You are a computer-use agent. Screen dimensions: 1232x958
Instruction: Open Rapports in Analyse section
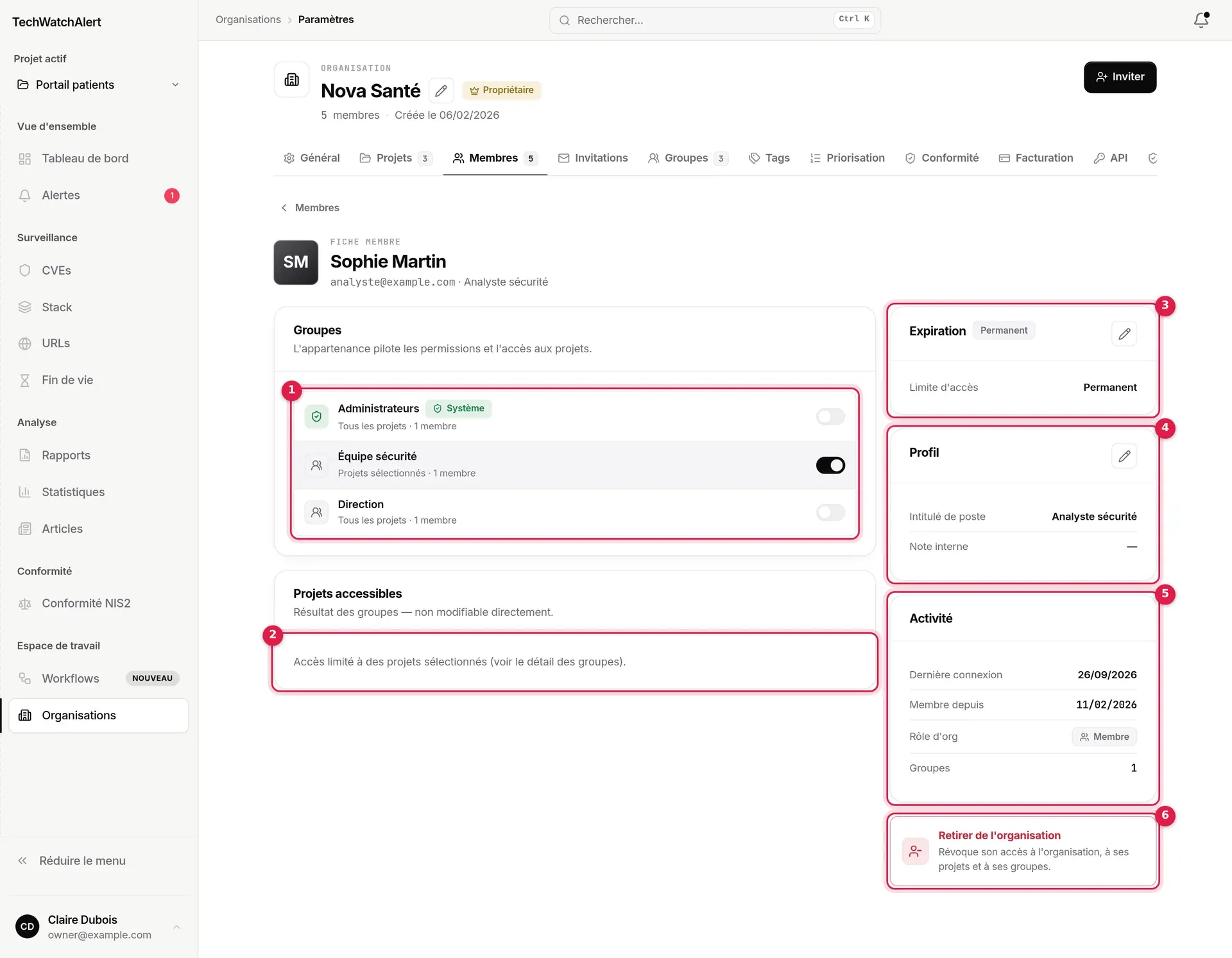point(98,455)
